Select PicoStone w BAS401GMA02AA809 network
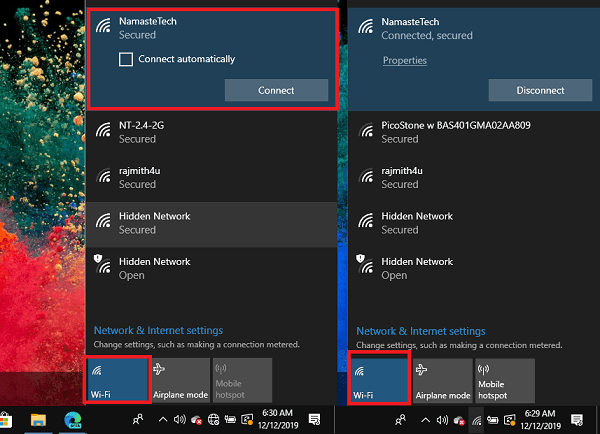This screenshot has height=434, width=600. coord(474,132)
